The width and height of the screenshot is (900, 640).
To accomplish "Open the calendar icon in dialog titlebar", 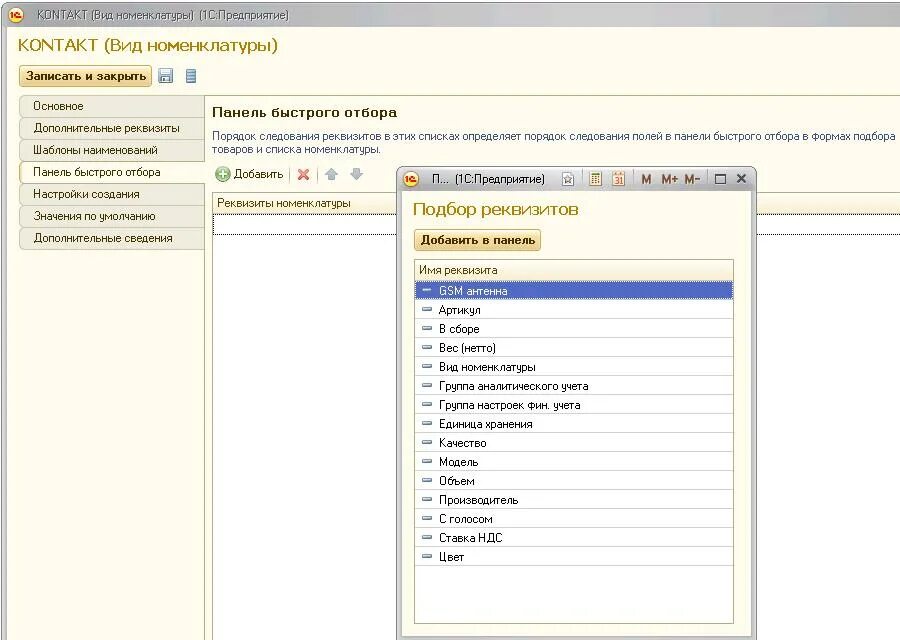I will (618, 179).
